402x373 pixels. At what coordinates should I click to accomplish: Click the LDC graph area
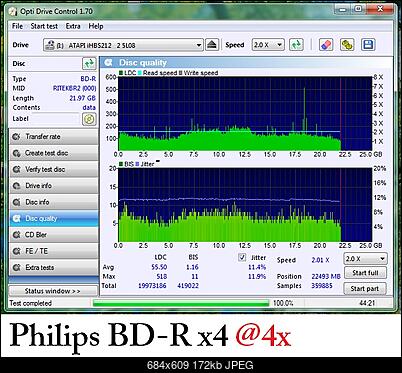(245, 113)
